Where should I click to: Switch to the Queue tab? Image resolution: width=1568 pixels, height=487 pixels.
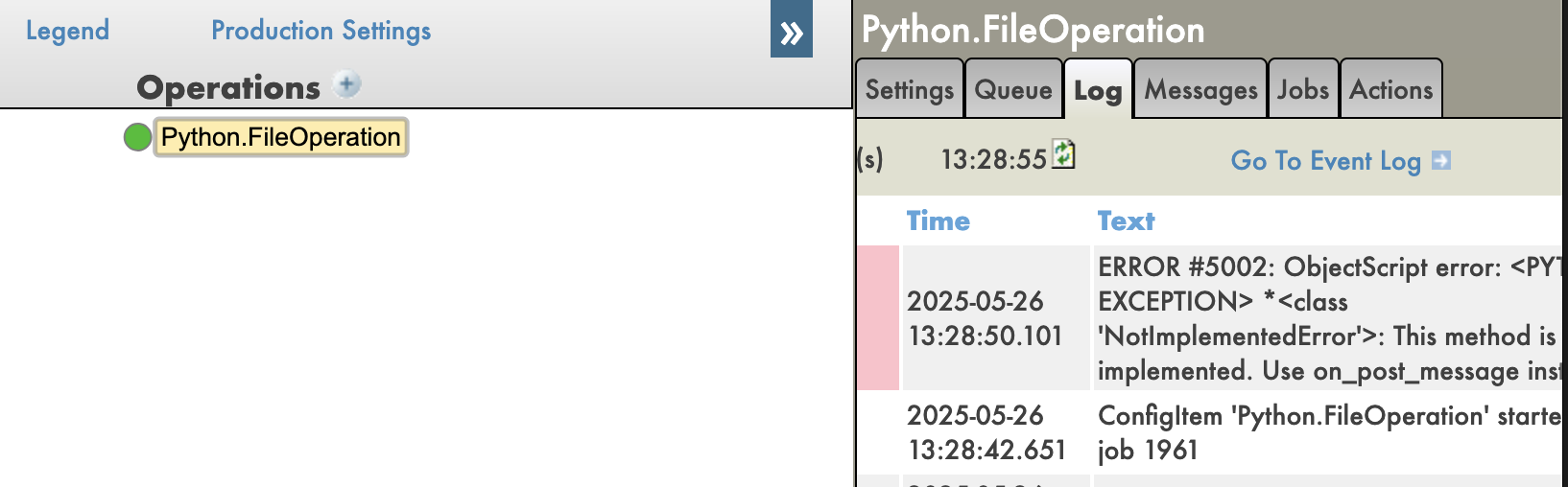tap(1013, 90)
